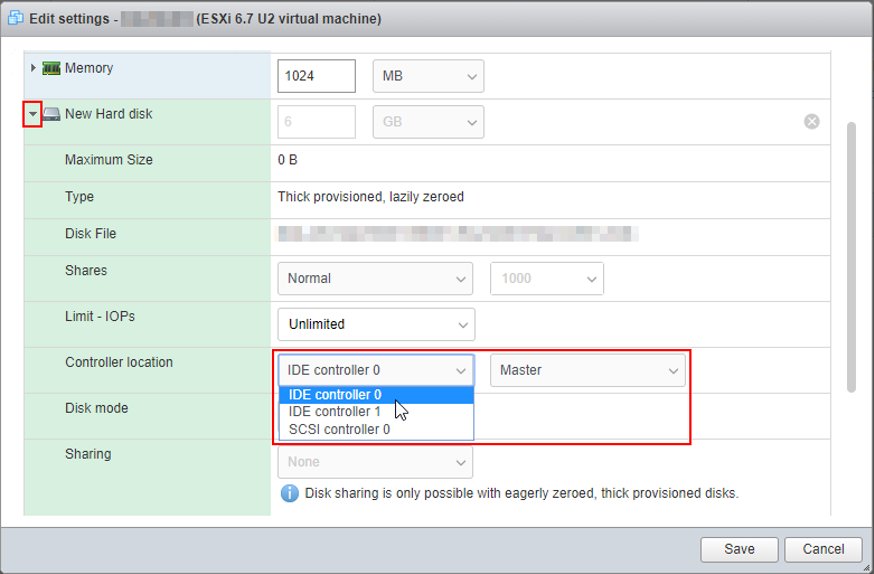Select SCSI controller 0 from the list
Image resolution: width=874 pixels, height=574 pixels.
click(x=376, y=430)
